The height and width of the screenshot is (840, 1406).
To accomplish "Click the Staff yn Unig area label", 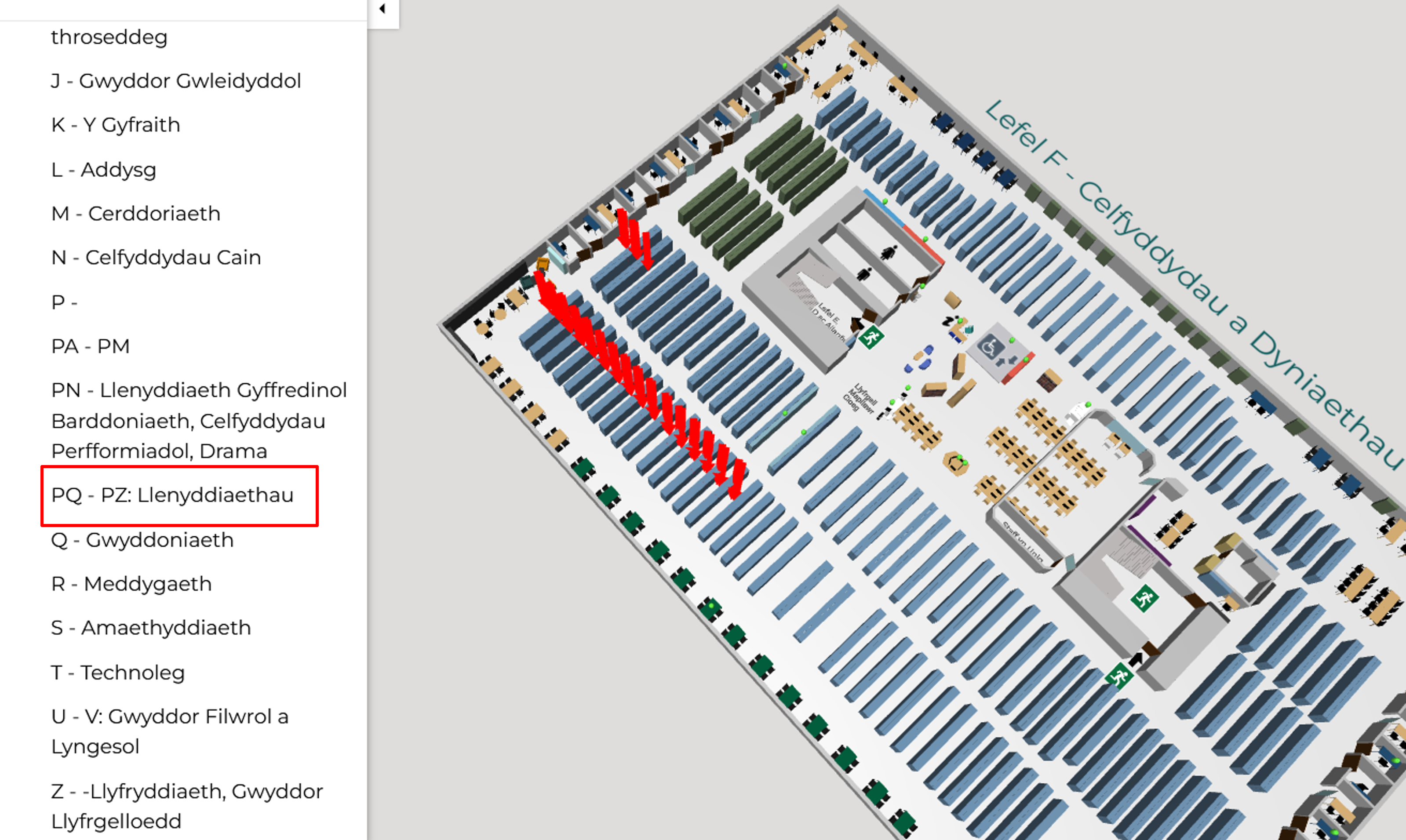I will pyautogui.click(x=1024, y=542).
